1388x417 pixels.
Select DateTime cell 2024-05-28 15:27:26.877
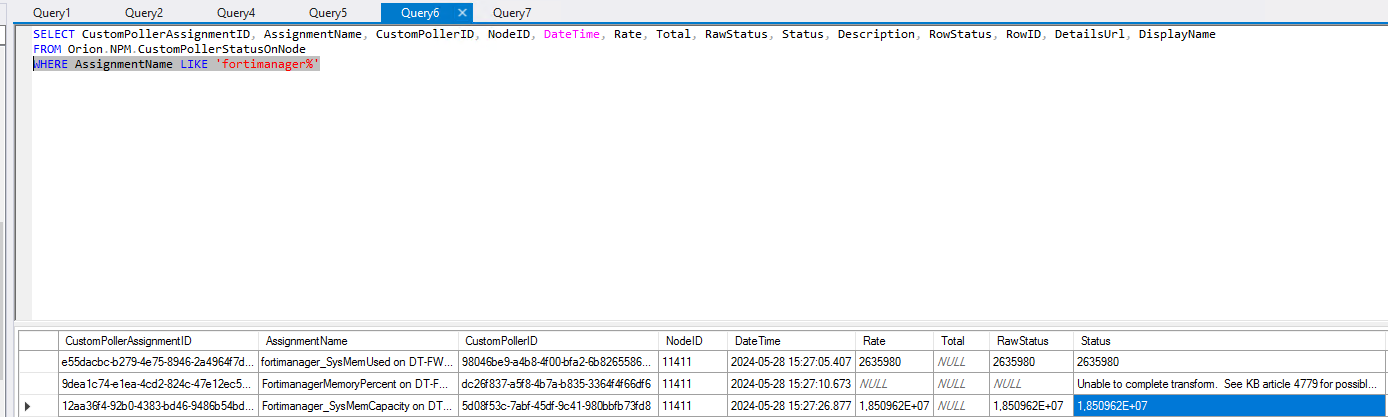pos(791,406)
